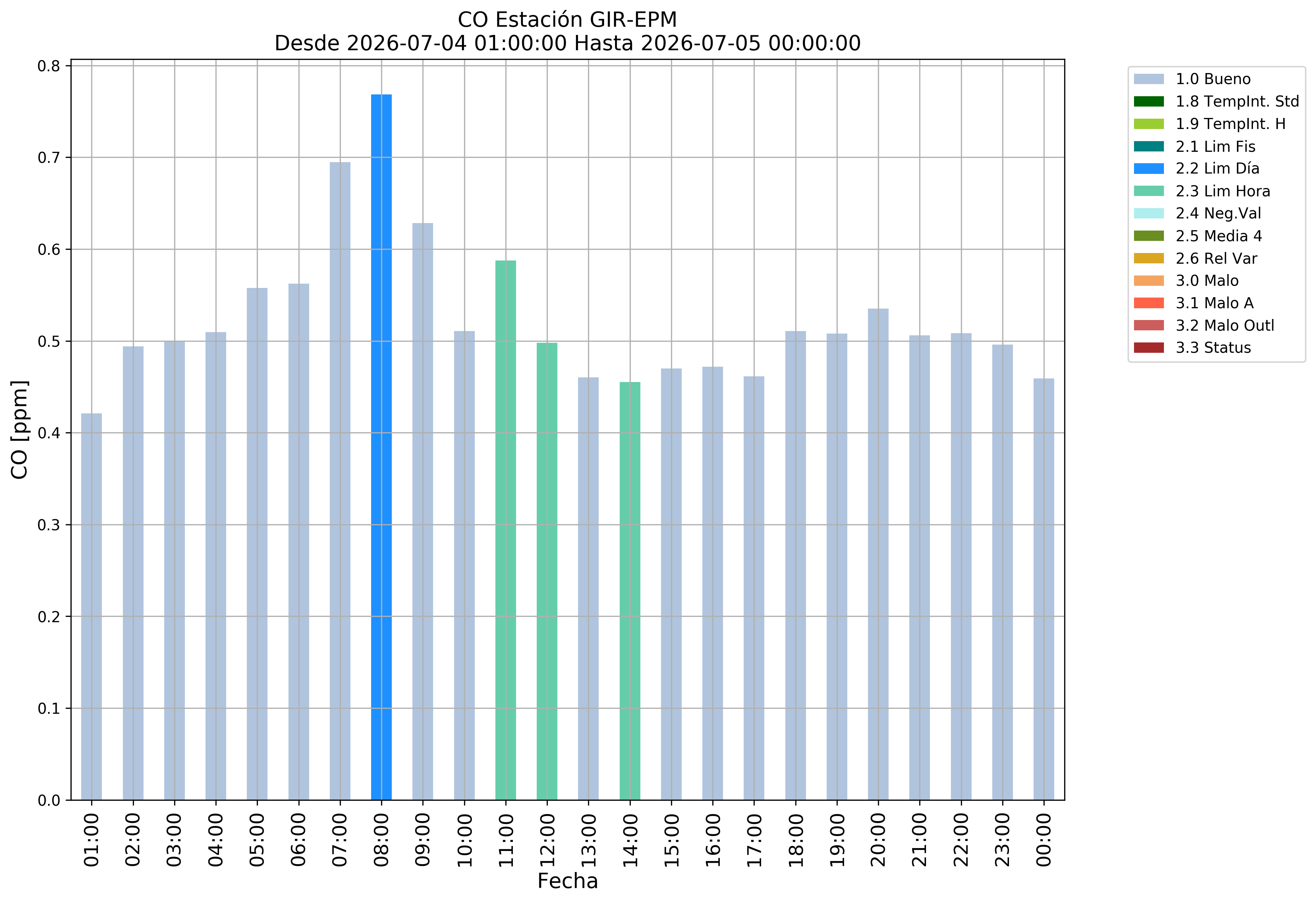Click the data bar at 19:00
1316x903 pixels.
pos(837,567)
